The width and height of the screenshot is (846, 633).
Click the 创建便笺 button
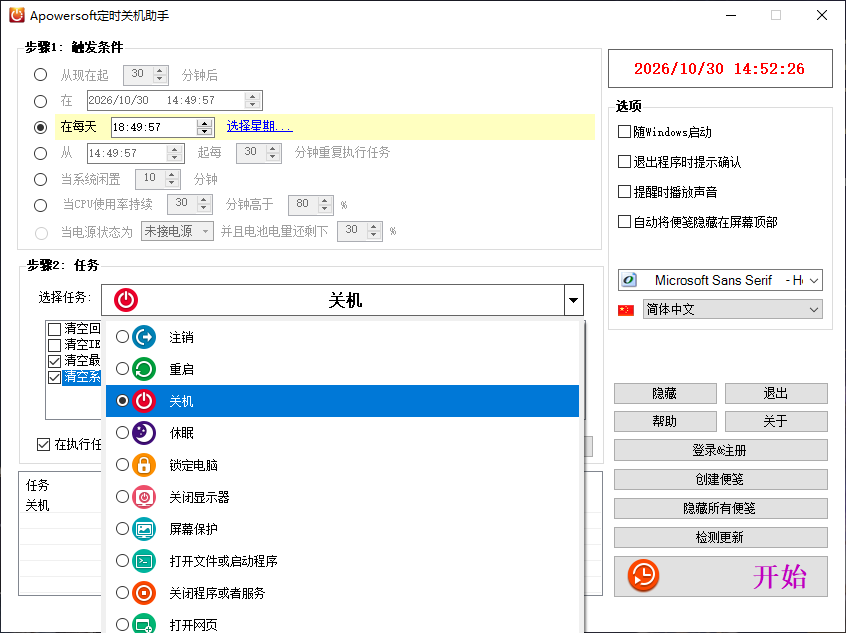pyautogui.click(x=720, y=479)
